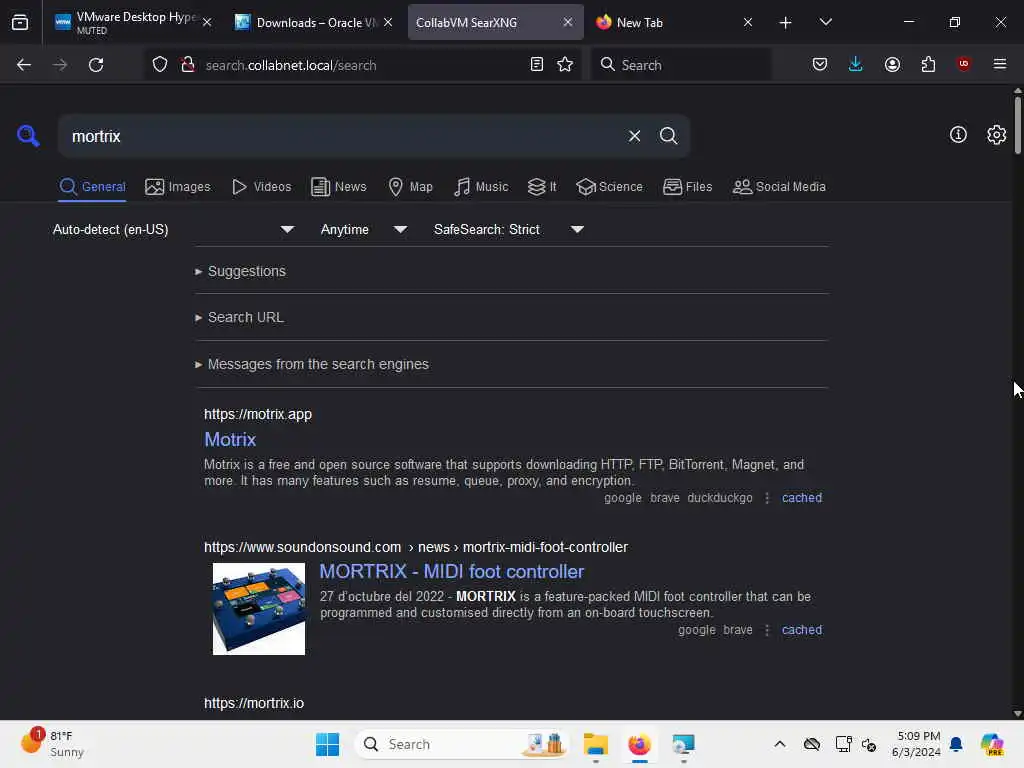Open a new browser tab
This screenshot has width=1024, height=768.
pos(786,23)
